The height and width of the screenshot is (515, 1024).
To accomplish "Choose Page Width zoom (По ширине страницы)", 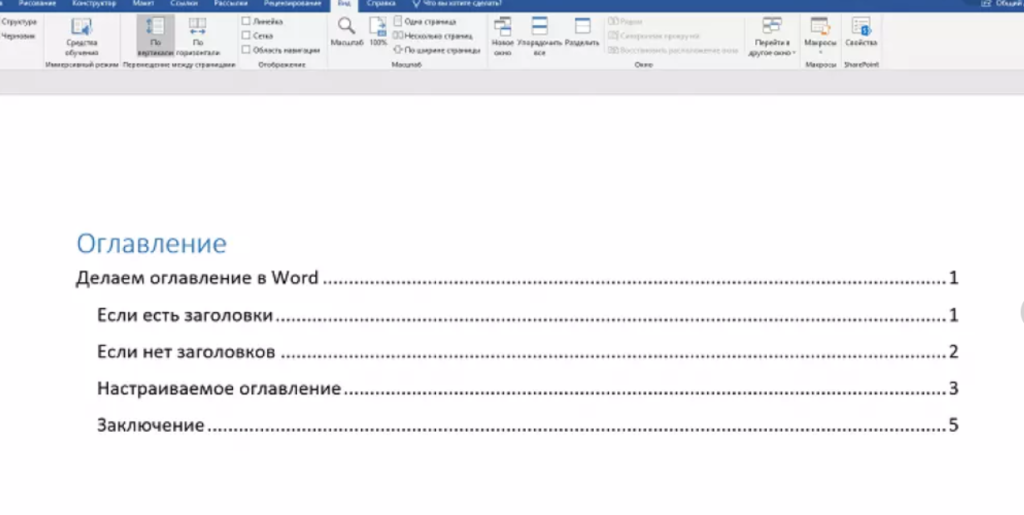I will [x=431, y=49].
